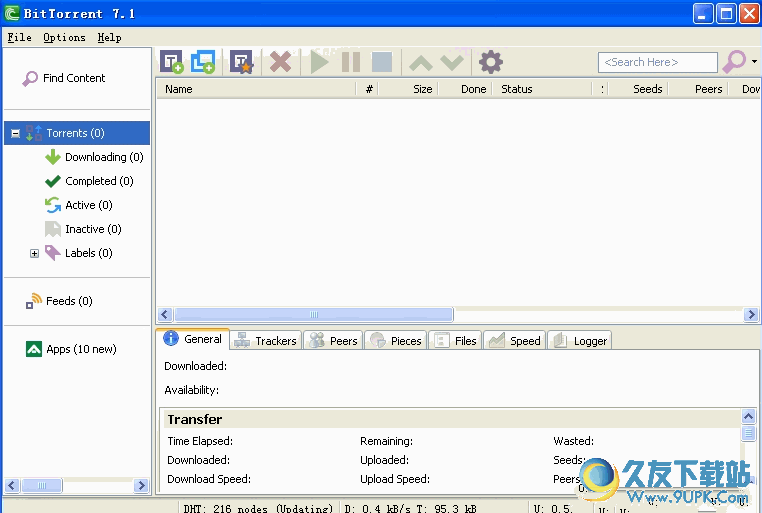Select the Labels (0) category

(x=79, y=253)
